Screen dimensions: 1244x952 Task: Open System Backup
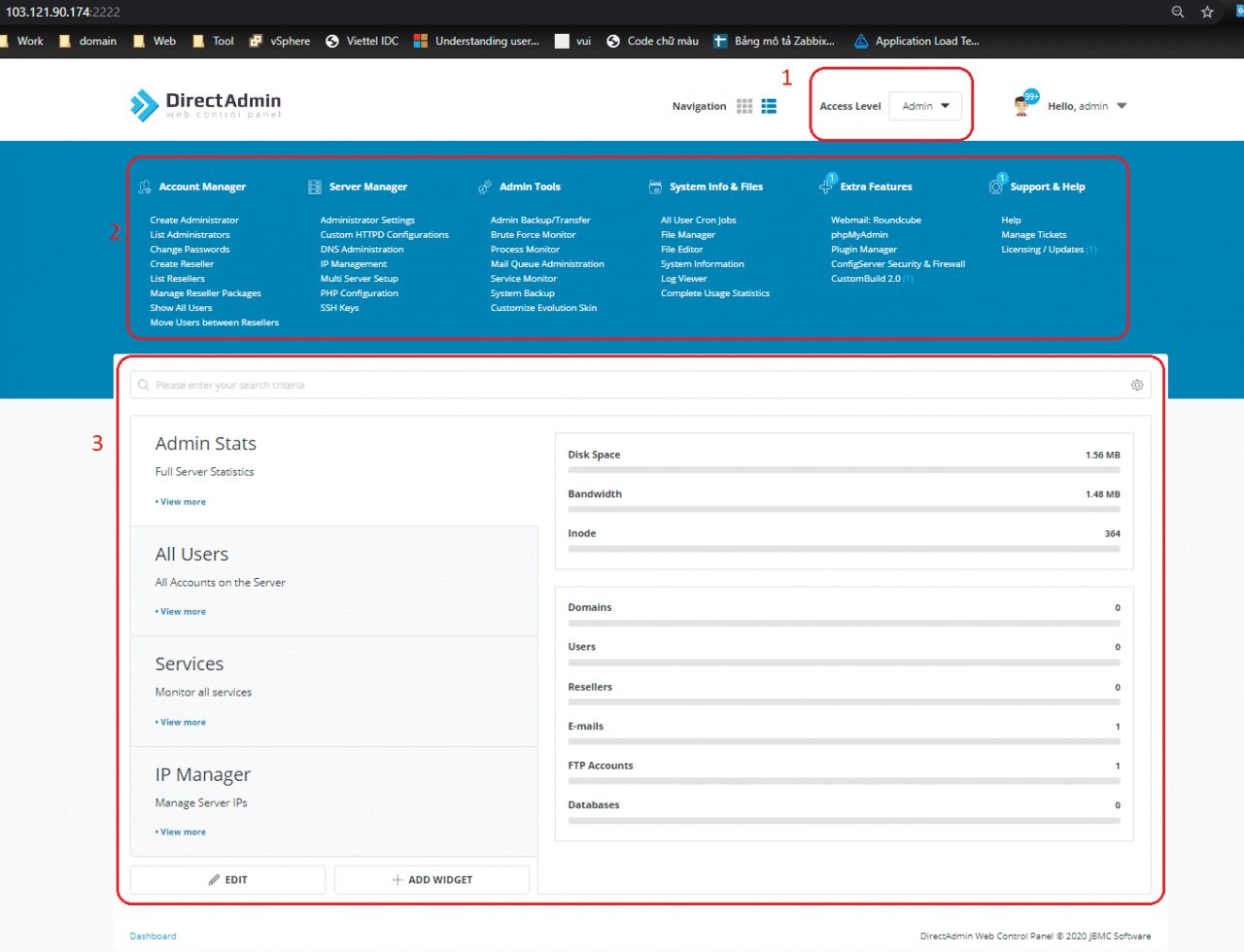point(523,293)
